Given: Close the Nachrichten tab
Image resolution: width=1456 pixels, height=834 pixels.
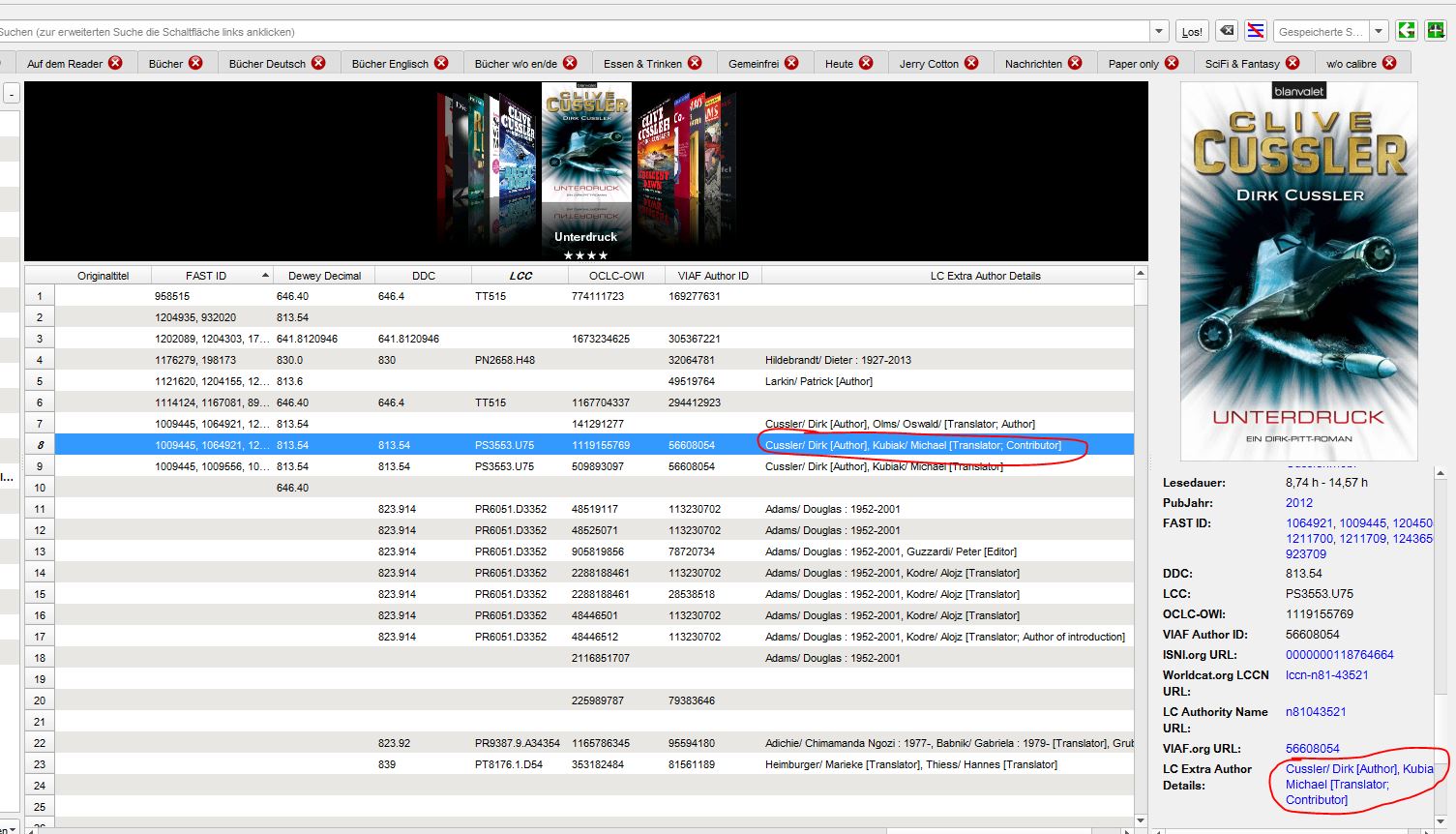Looking at the screenshot, I should [x=1076, y=63].
